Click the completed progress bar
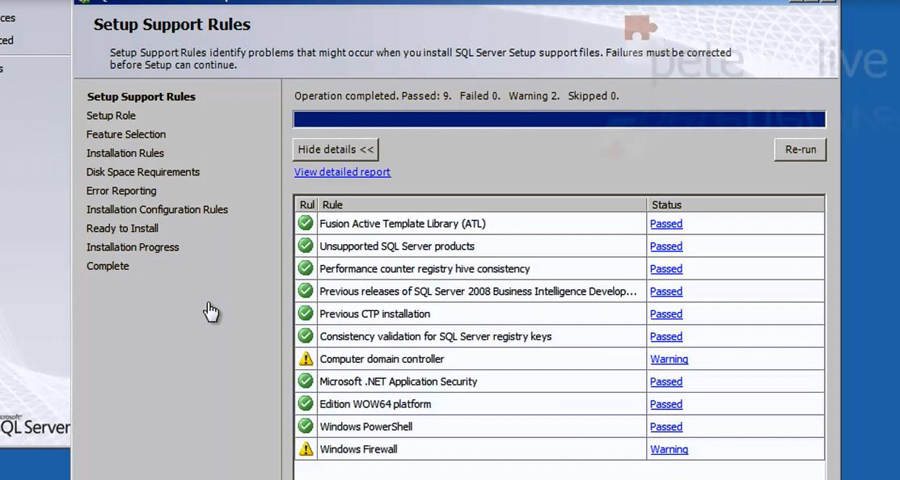This screenshot has width=900, height=480. [559, 119]
